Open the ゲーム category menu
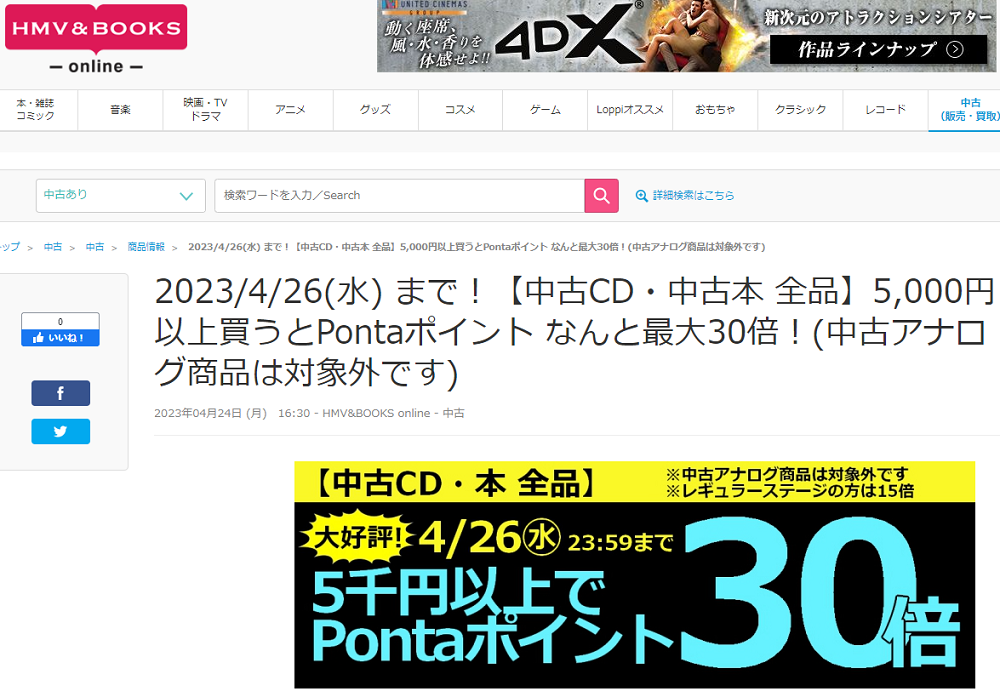 545,110
